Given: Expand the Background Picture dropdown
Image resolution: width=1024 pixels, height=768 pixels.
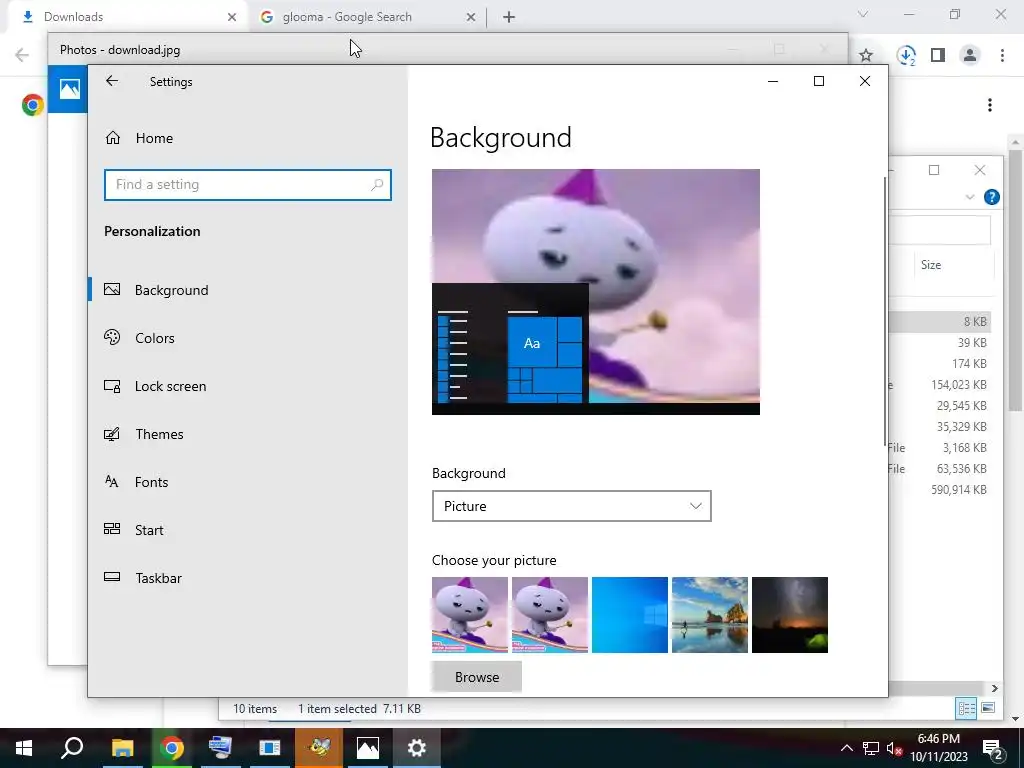Looking at the screenshot, I should coord(571,506).
